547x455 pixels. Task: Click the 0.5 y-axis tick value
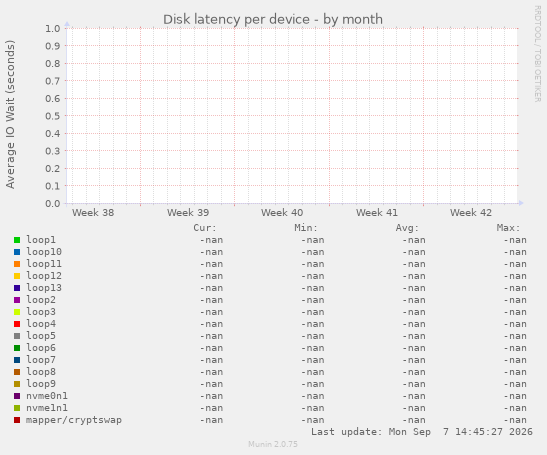click(53, 116)
